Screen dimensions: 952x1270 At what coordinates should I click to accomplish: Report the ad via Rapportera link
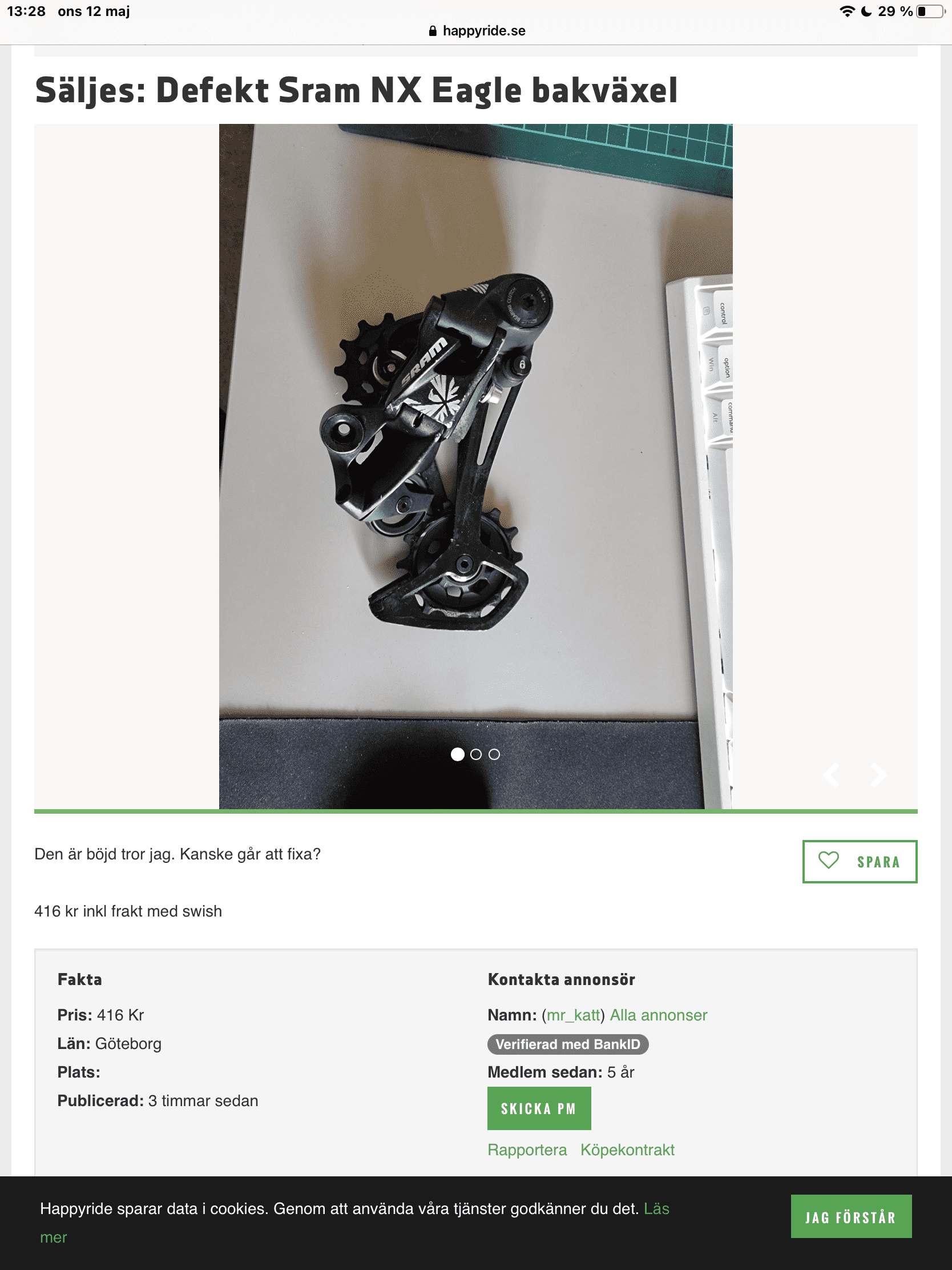[x=527, y=1150]
